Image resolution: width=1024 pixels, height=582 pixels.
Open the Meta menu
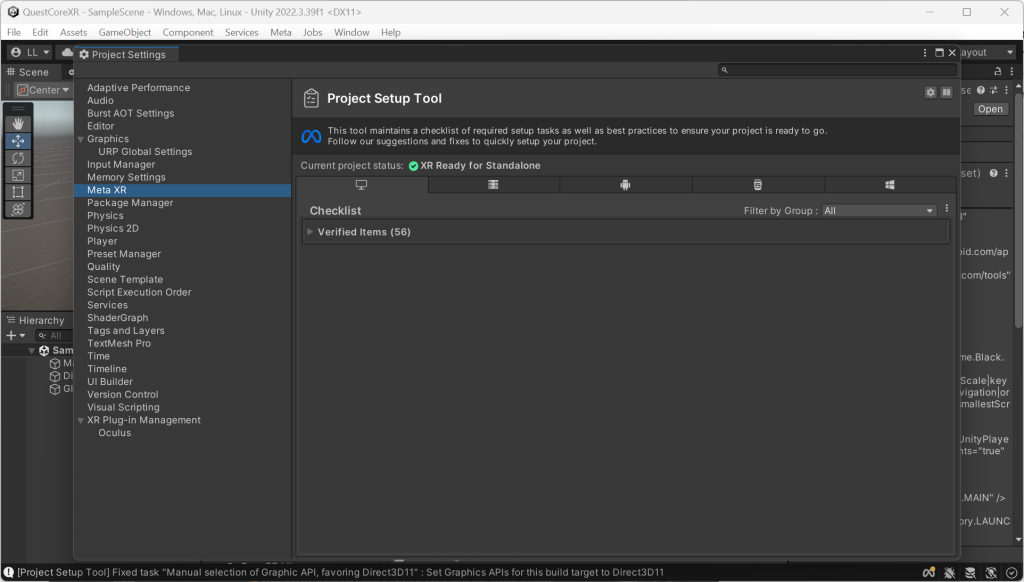(x=281, y=32)
